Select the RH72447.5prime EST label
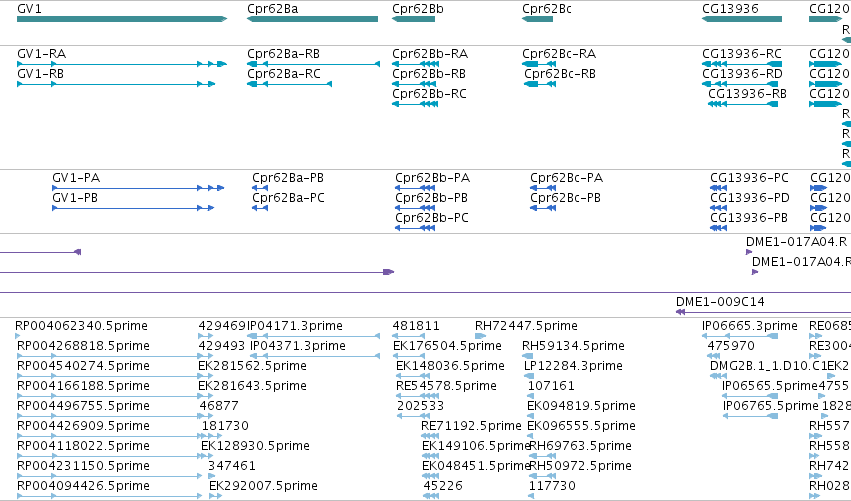Viewport: 851px width, 501px height. 526,326
